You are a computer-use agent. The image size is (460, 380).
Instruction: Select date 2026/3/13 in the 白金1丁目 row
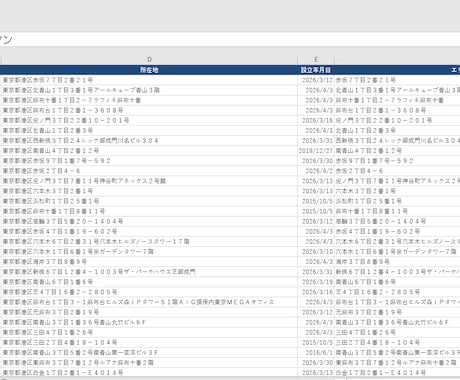click(x=316, y=373)
